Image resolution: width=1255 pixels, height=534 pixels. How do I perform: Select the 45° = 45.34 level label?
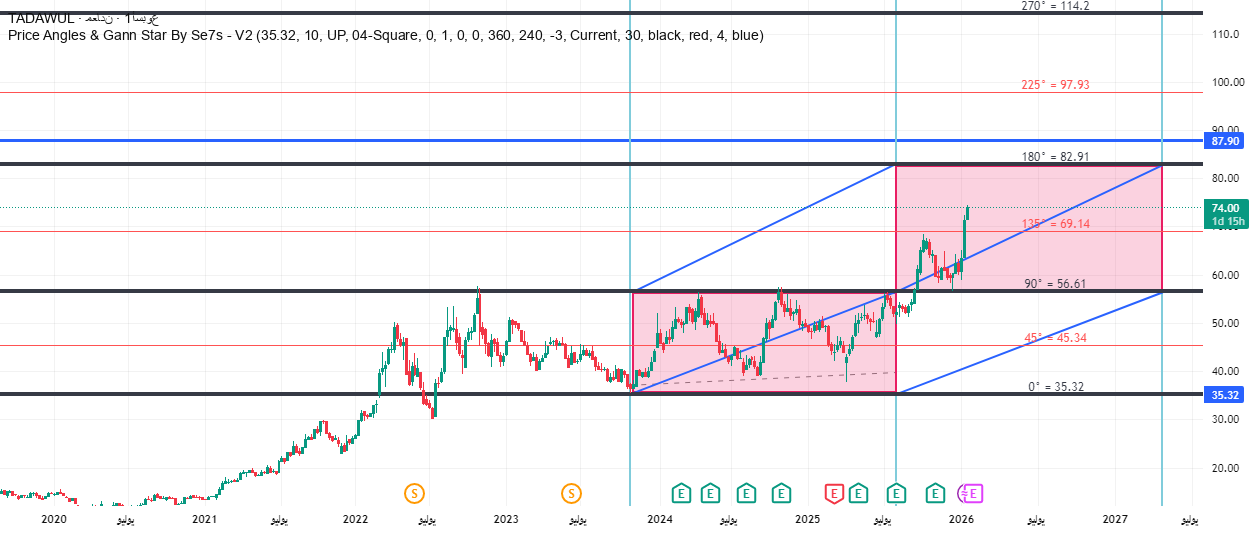pos(1054,338)
